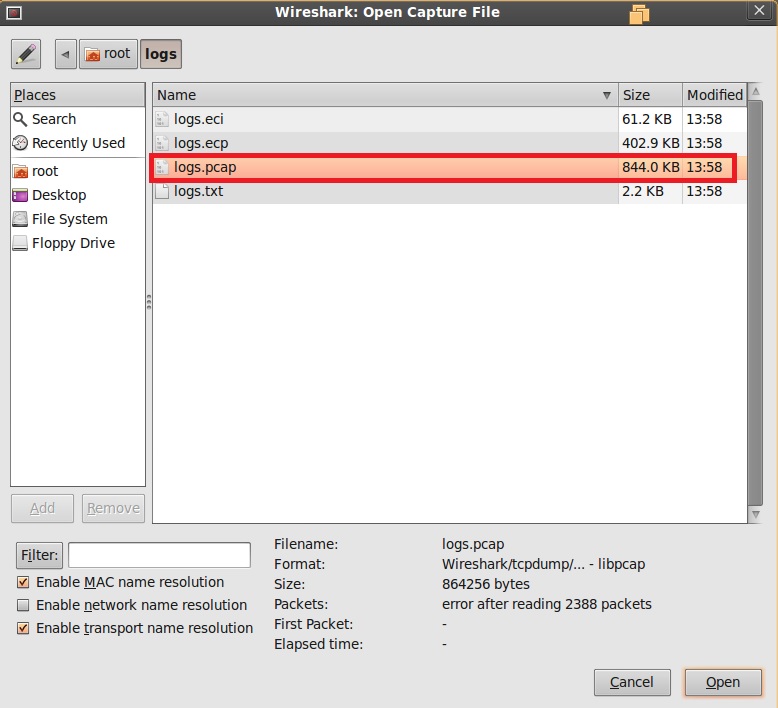This screenshot has width=778, height=708.
Task: Click the Places header
Action: pyautogui.click(x=78, y=95)
